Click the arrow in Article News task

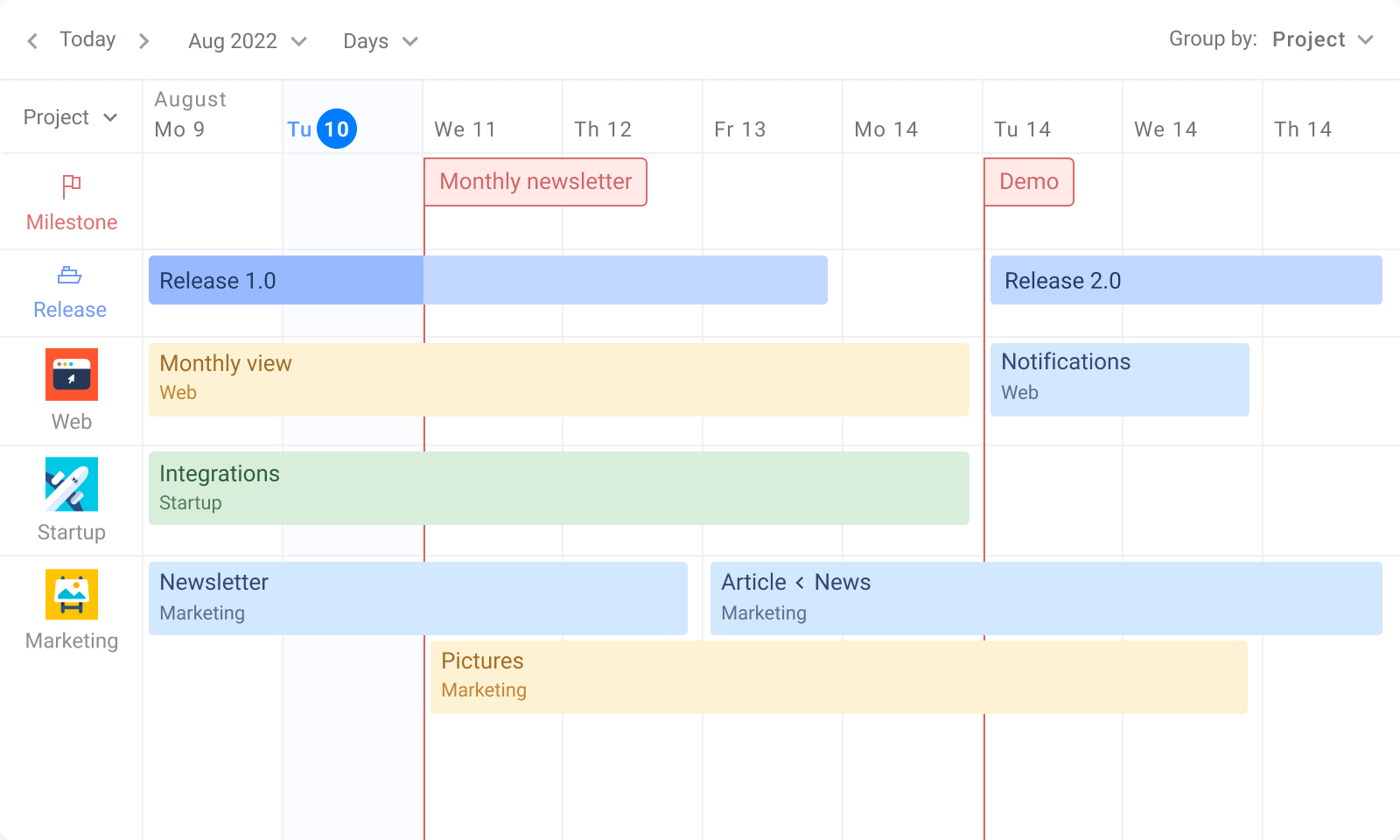tap(800, 583)
